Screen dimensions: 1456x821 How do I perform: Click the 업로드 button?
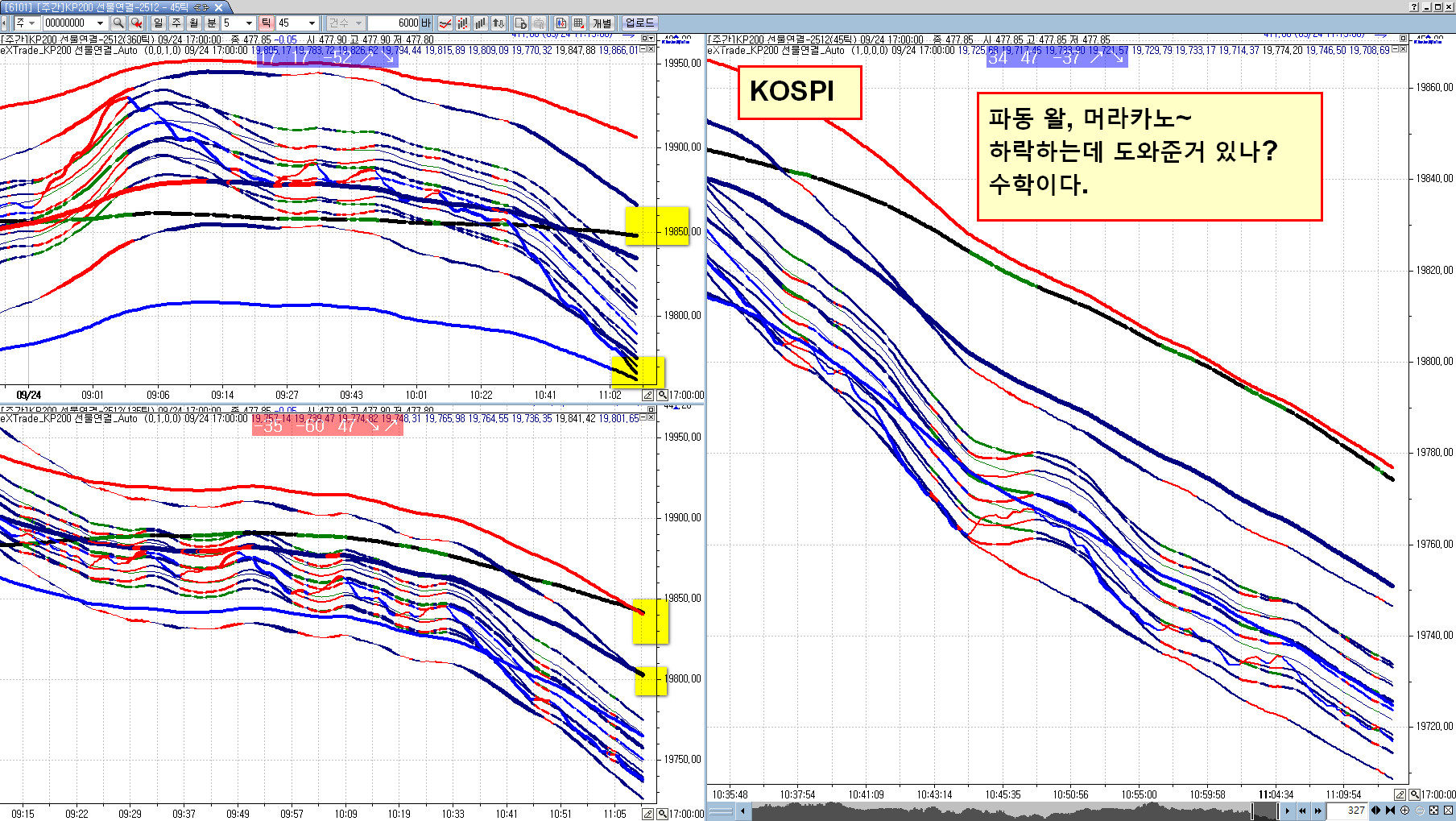(640, 23)
